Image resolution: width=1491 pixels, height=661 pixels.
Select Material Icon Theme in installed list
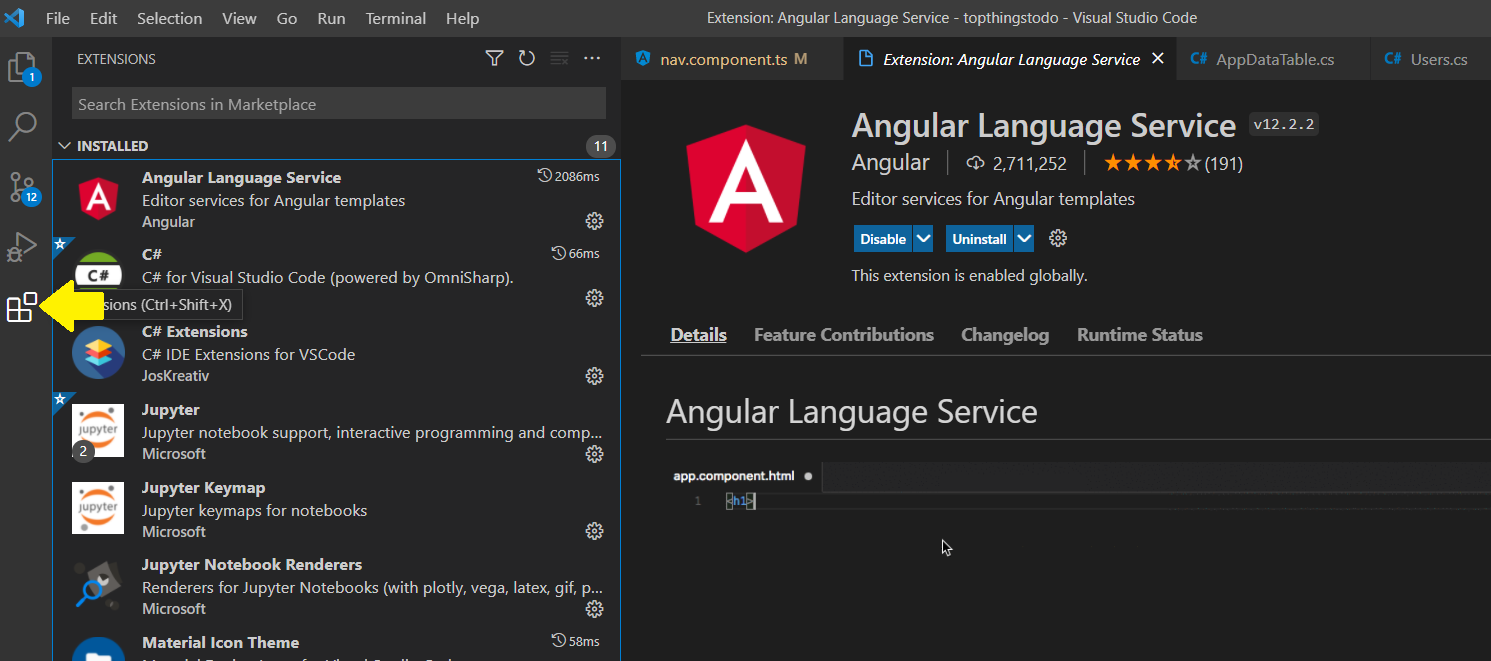[x=336, y=643]
